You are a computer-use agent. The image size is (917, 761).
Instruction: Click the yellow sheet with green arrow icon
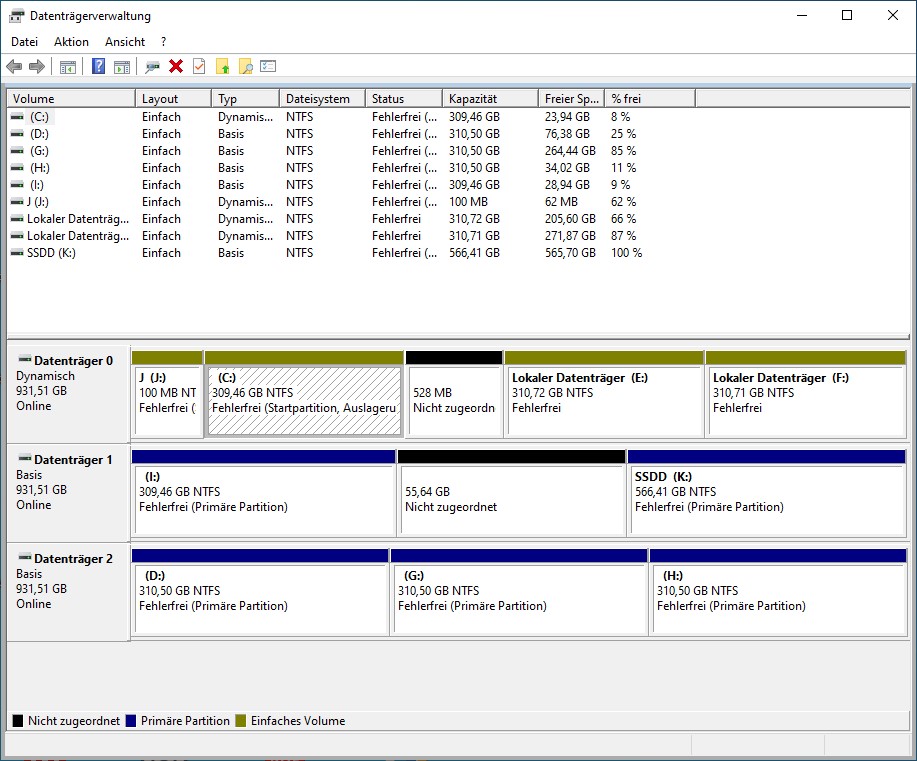pyautogui.click(x=223, y=67)
